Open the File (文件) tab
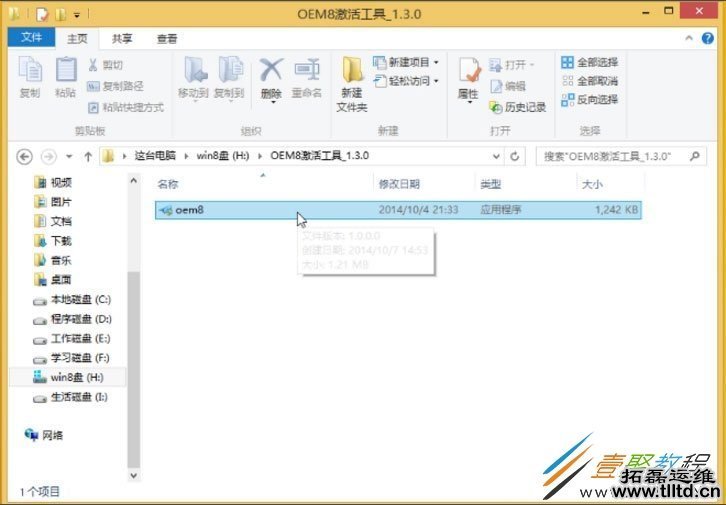 click(31, 37)
